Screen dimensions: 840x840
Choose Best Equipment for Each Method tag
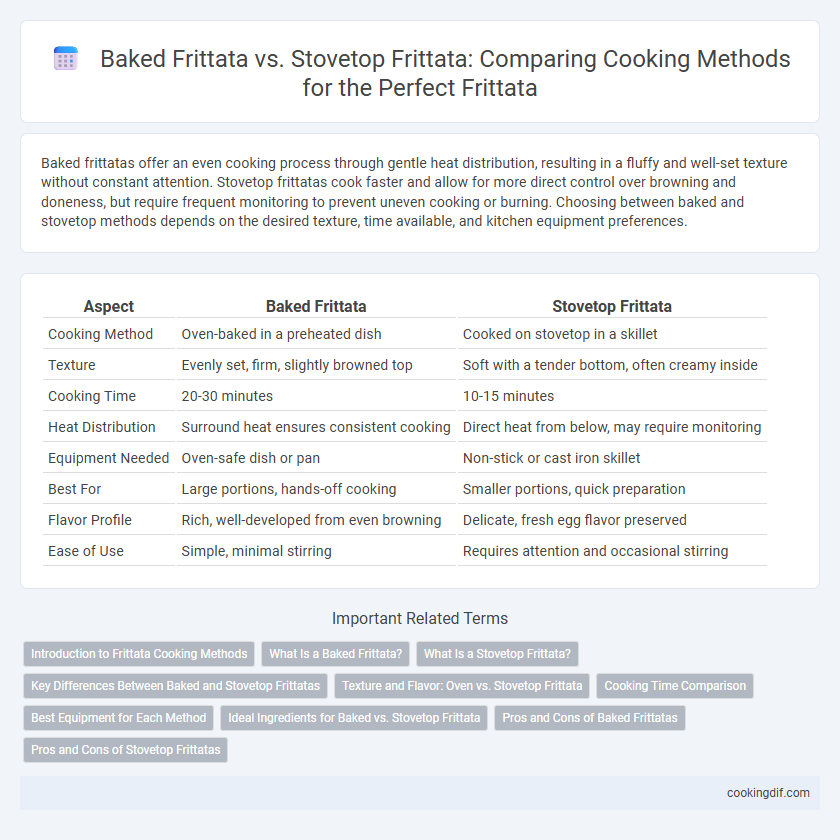pyautogui.click(x=118, y=718)
